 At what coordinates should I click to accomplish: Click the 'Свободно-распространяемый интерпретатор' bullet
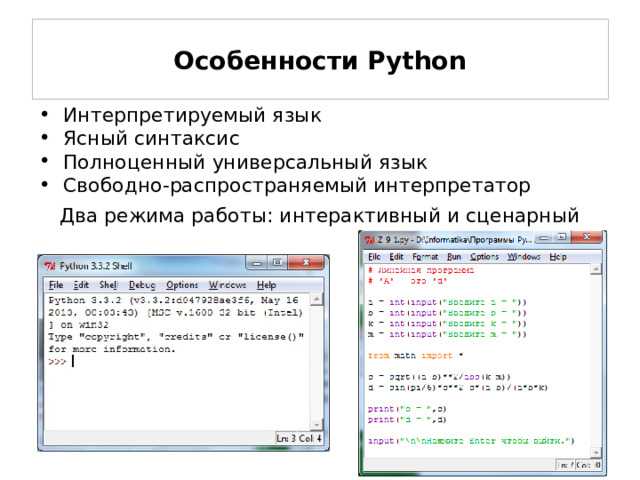[296, 185]
